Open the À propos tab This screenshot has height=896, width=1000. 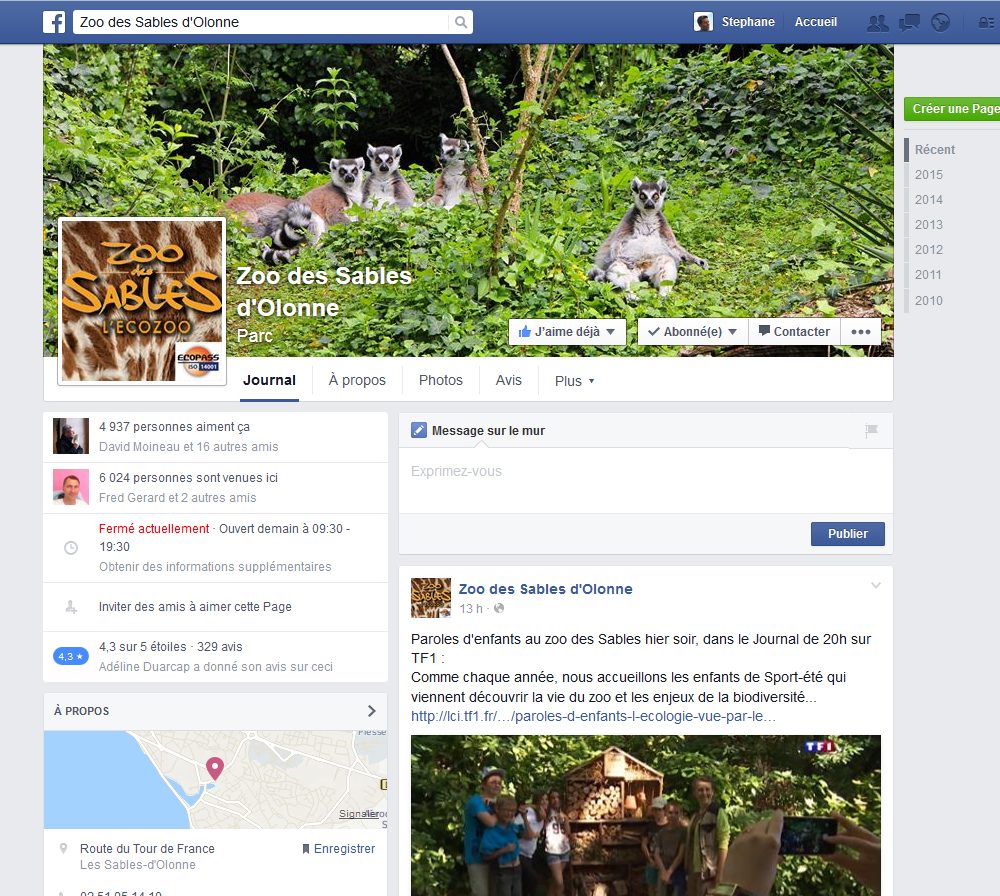coord(357,380)
